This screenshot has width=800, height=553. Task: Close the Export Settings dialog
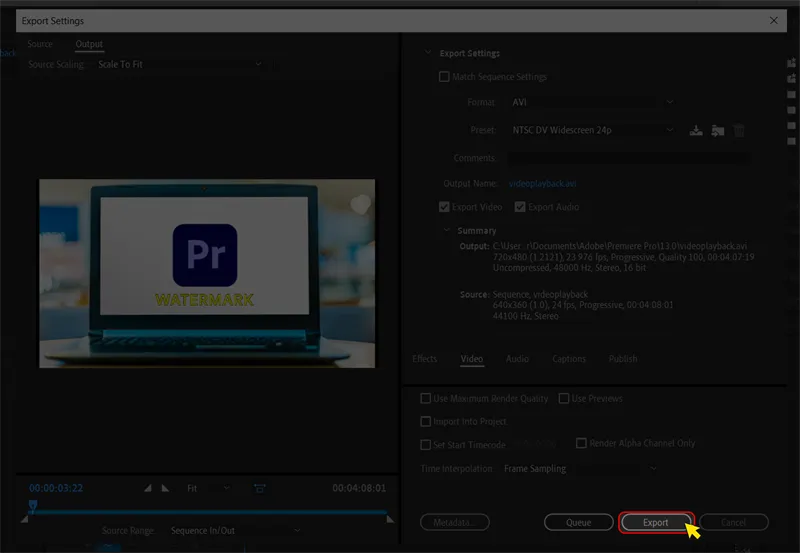773,20
